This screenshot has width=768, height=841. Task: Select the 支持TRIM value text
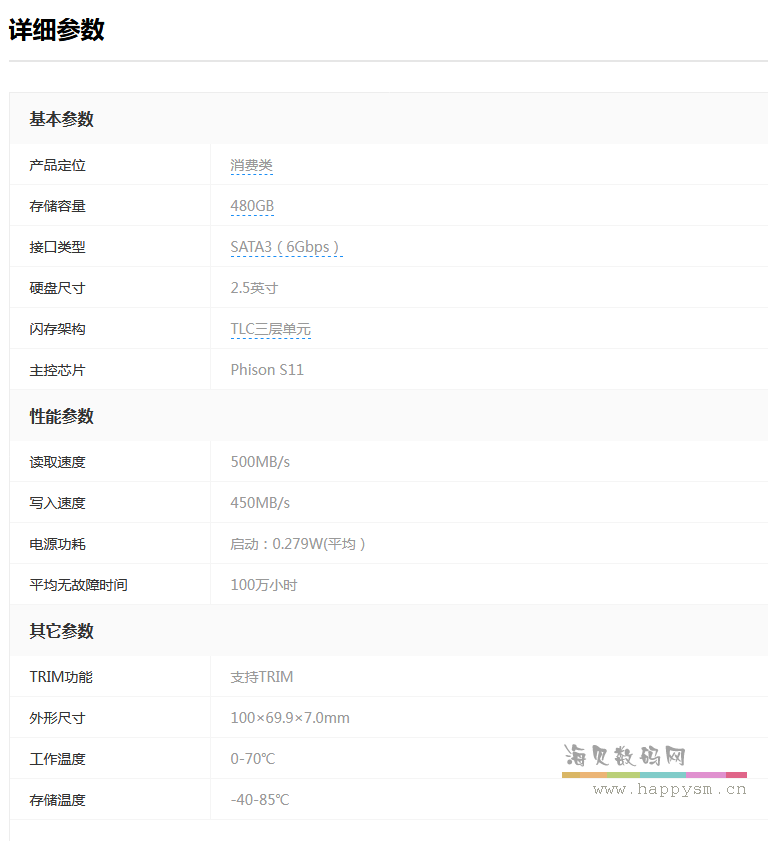262,677
